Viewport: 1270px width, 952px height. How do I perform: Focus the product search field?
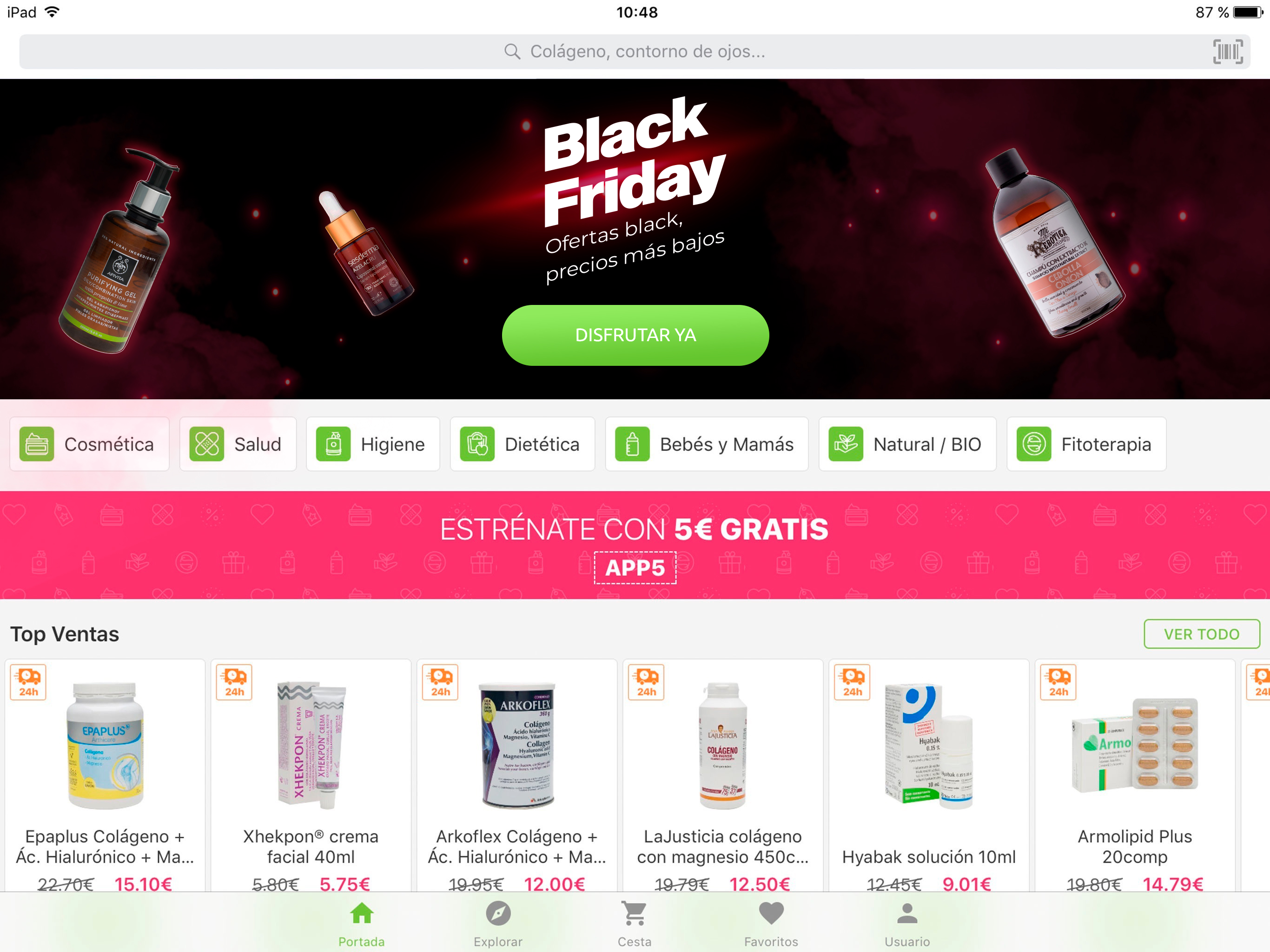click(635, 52)
